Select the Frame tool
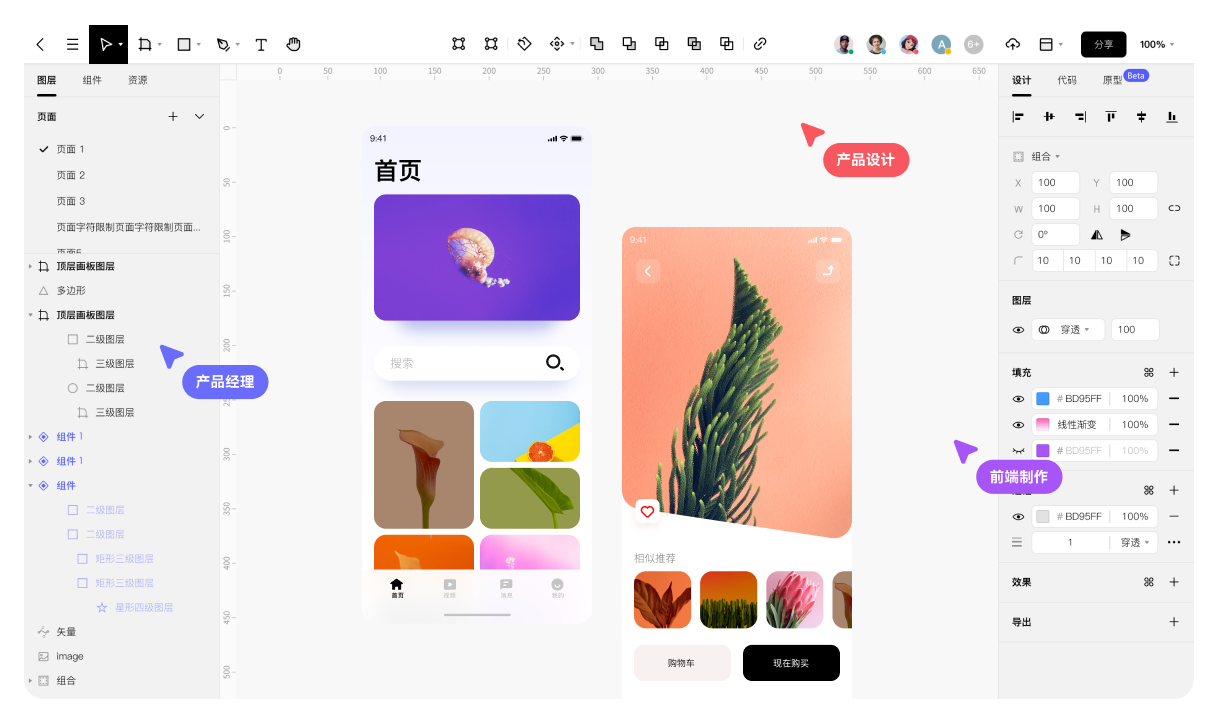The height and width of the screenshot is (715, 1210). (x=146, y=44)
